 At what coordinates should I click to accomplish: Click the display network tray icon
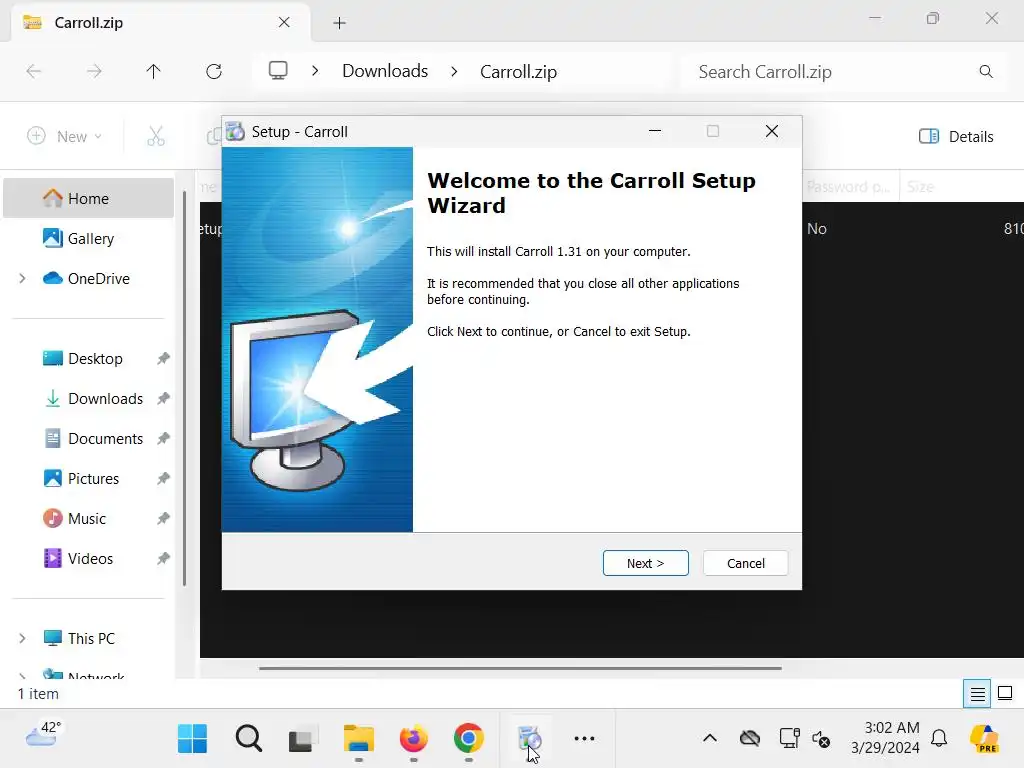(789, 739)
